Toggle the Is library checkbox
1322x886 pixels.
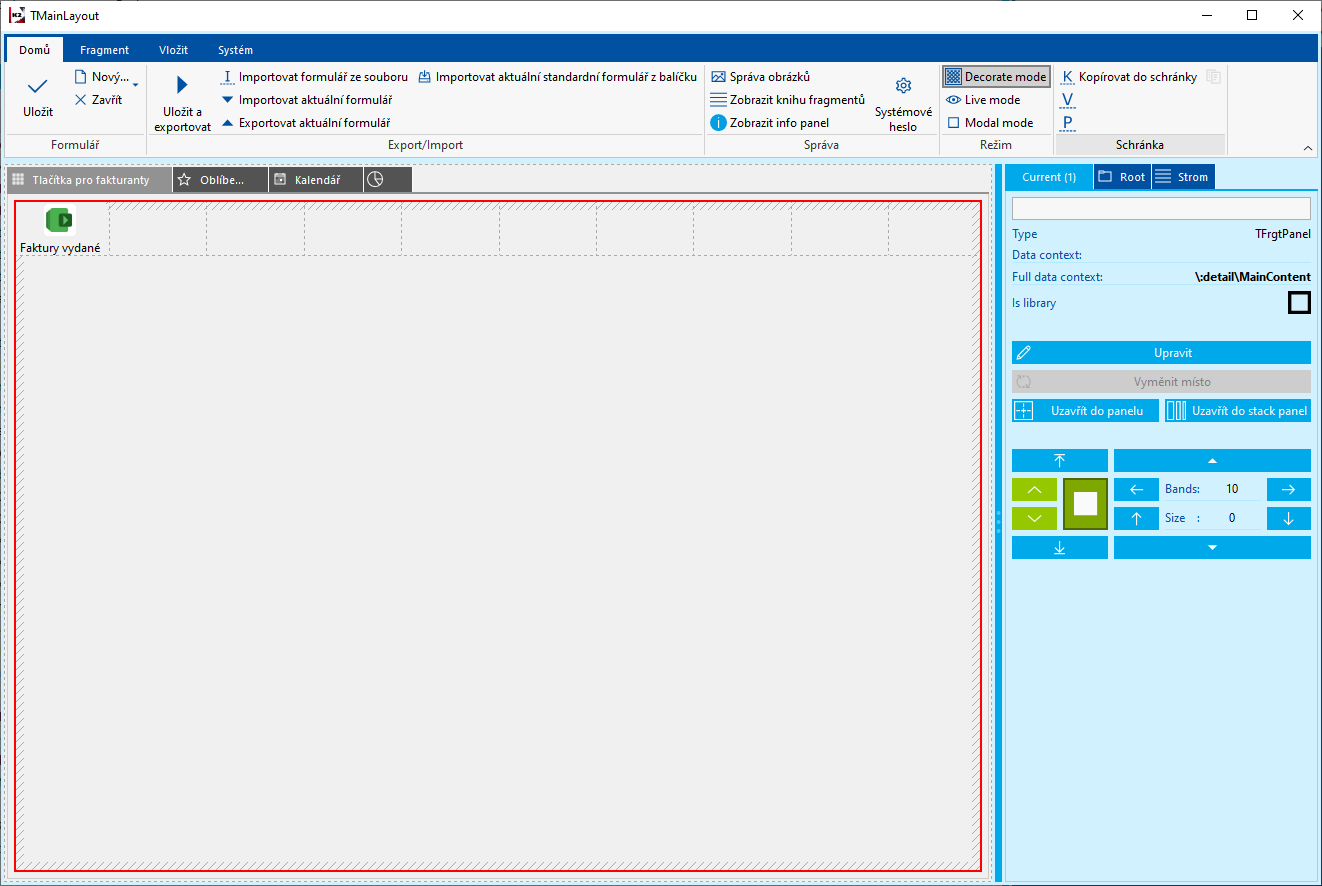[1299, 302]
